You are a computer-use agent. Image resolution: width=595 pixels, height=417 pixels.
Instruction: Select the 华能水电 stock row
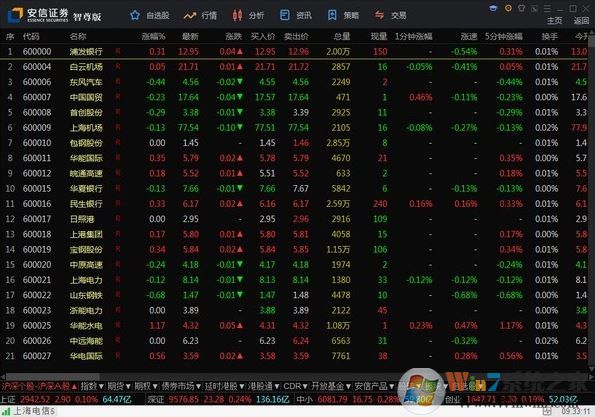[x=294, y=326]
